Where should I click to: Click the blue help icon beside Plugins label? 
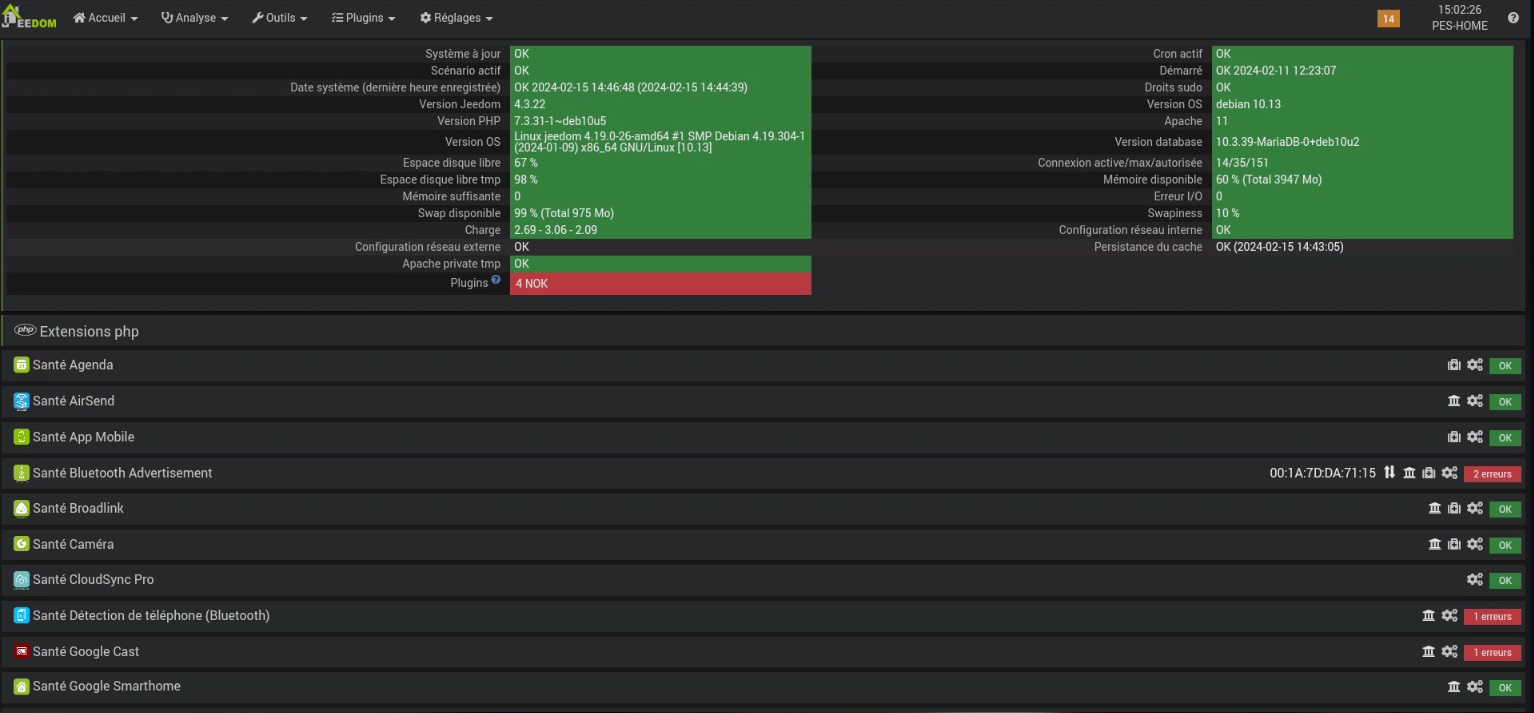pos(496,281)
